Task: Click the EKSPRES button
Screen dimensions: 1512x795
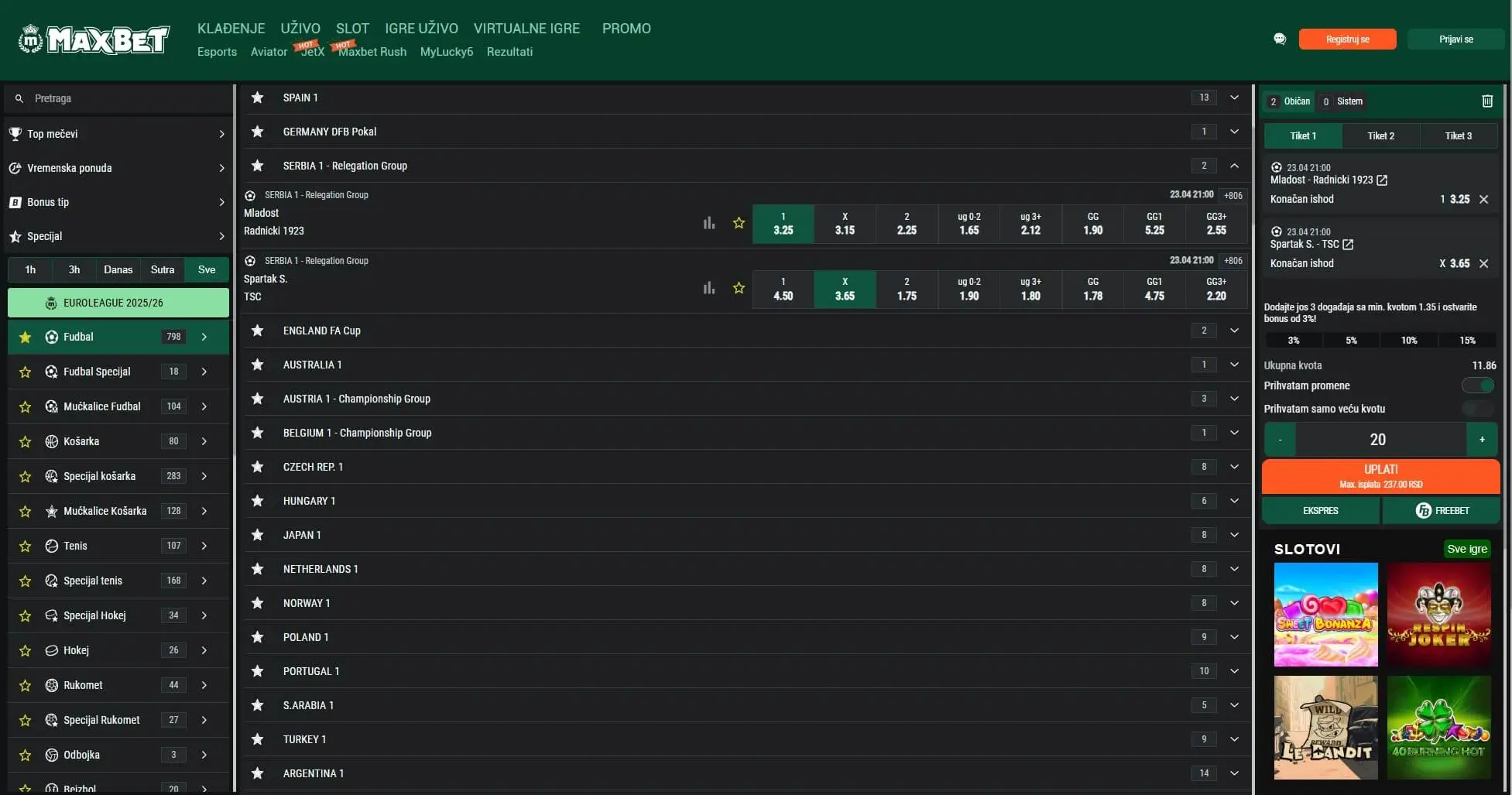Action: click(x=1320, y=511)
